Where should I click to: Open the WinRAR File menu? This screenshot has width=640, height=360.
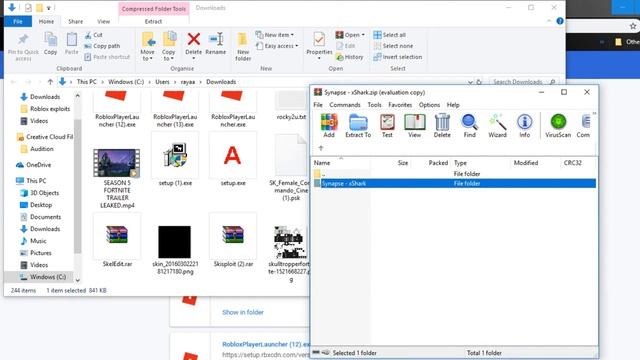(318, 105)
